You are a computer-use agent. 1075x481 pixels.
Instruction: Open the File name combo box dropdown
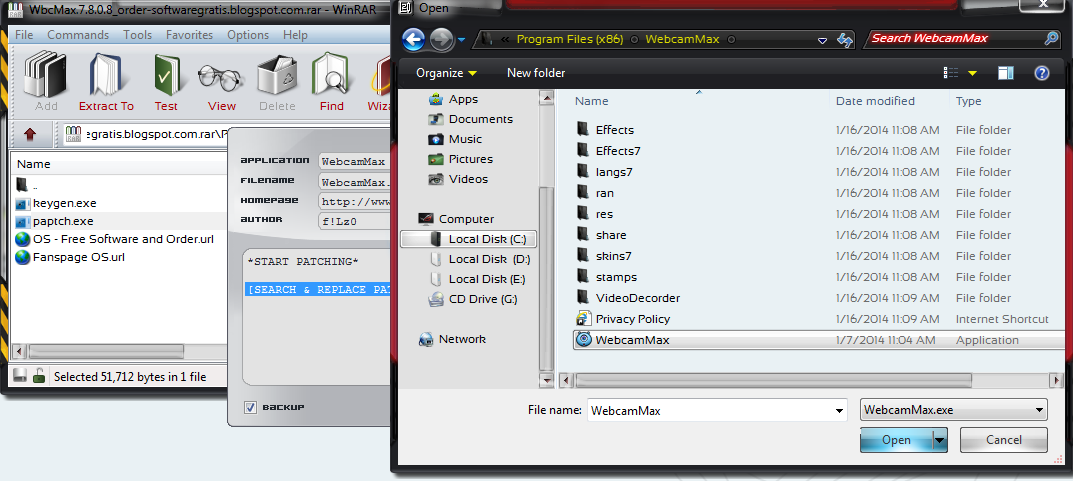(839, 411)
